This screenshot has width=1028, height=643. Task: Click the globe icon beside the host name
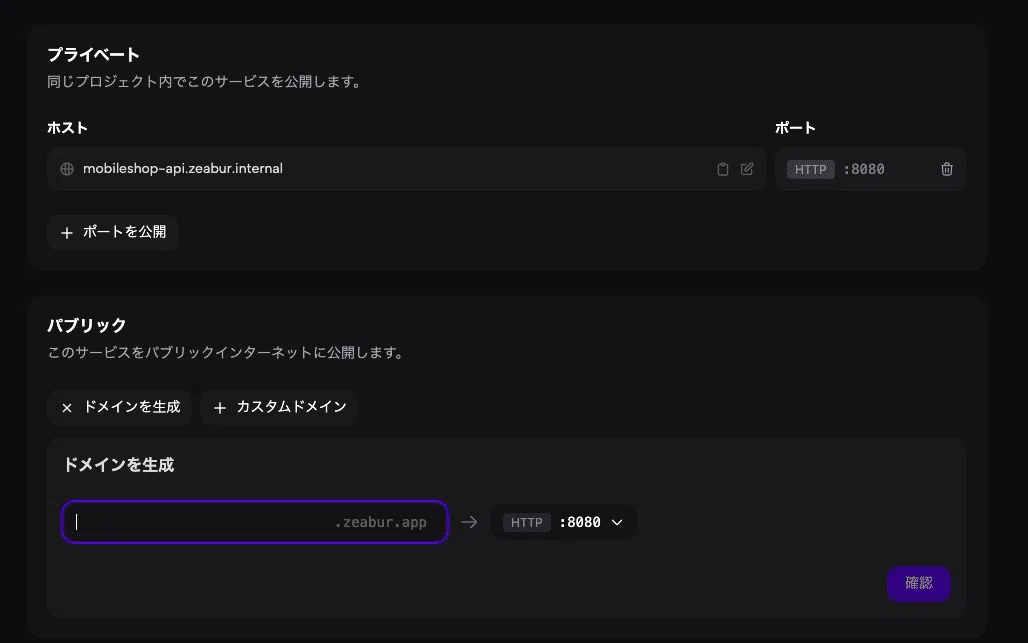coord(67,169)
